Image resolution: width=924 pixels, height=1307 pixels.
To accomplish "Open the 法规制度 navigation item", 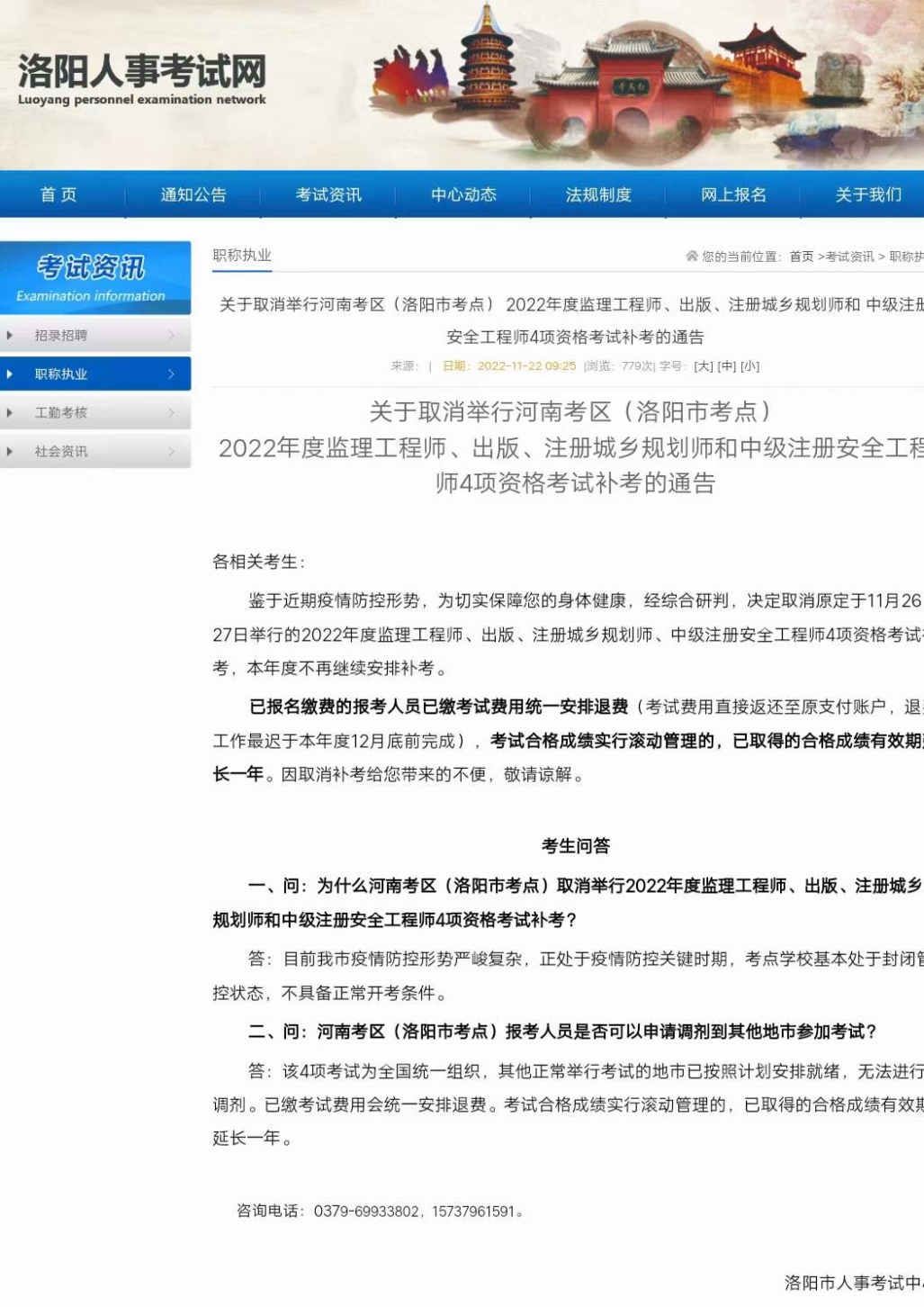I will click(x=598, y=194).
